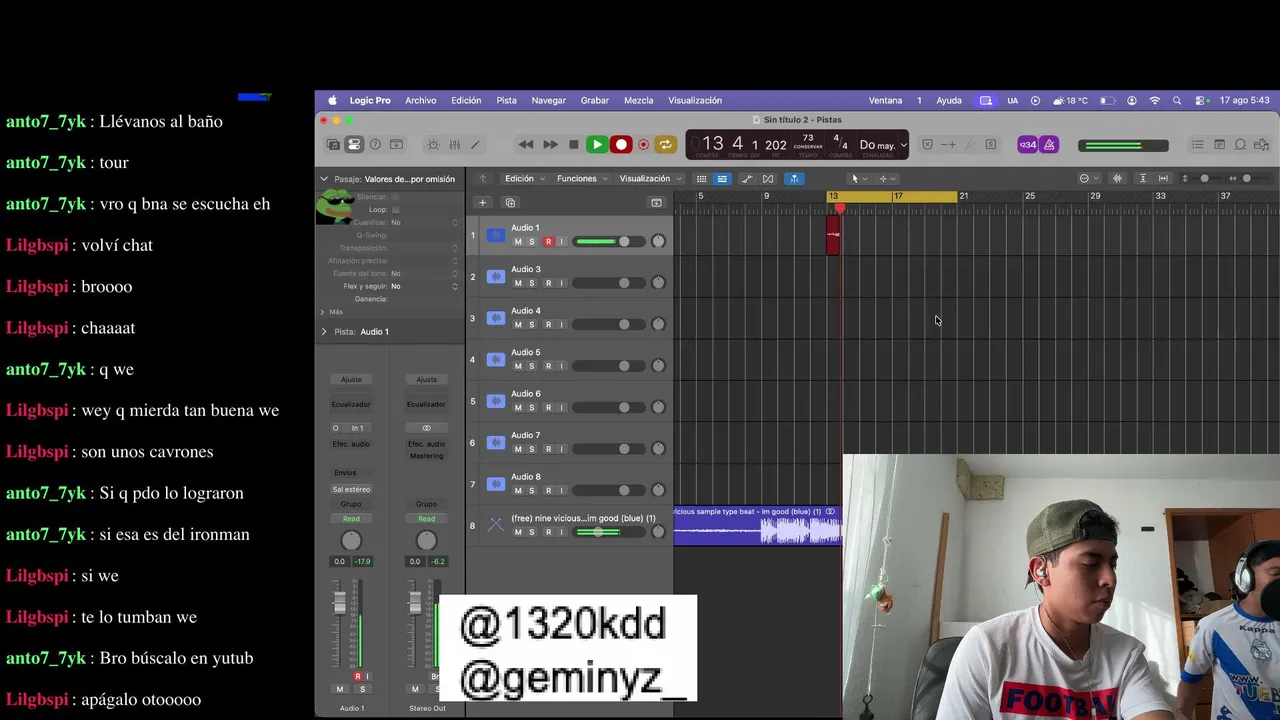Open the Visualización dropdown in tracks toolbar
The height and width of the screenshot is (720, 1280).
tap(649, 179)
